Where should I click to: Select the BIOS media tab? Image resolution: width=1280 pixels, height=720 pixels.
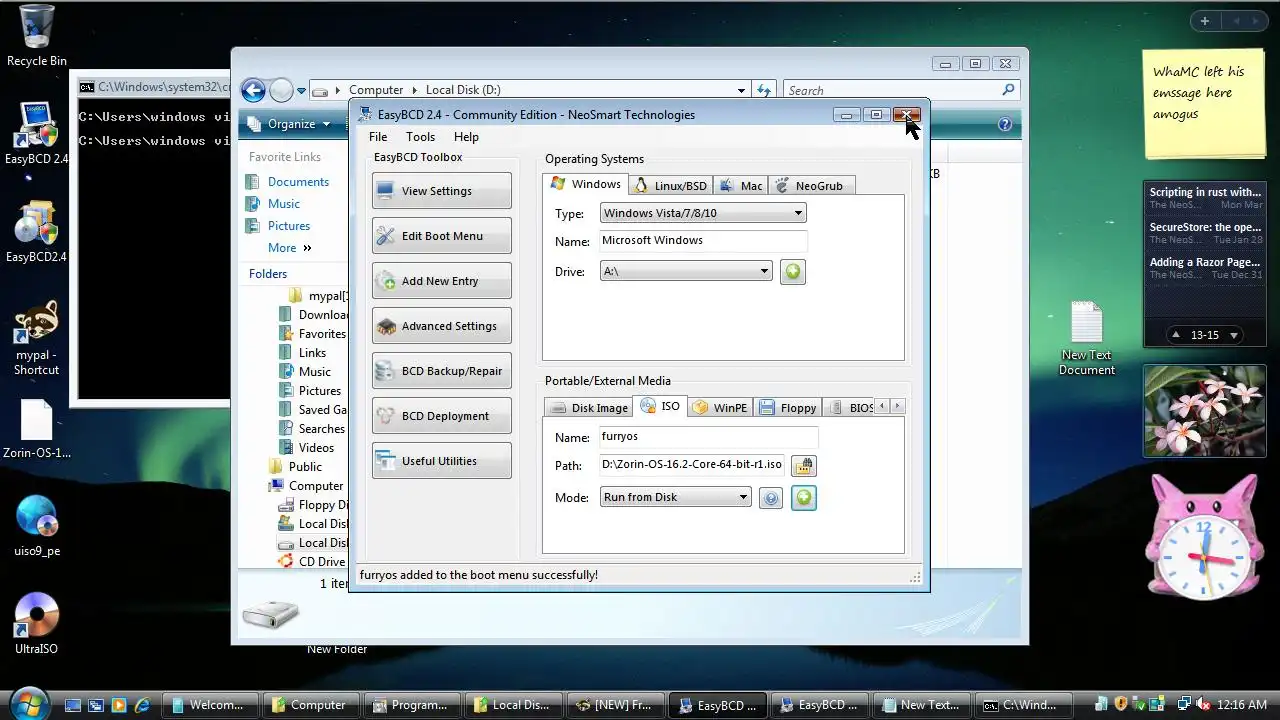click(x=851, y=407)
